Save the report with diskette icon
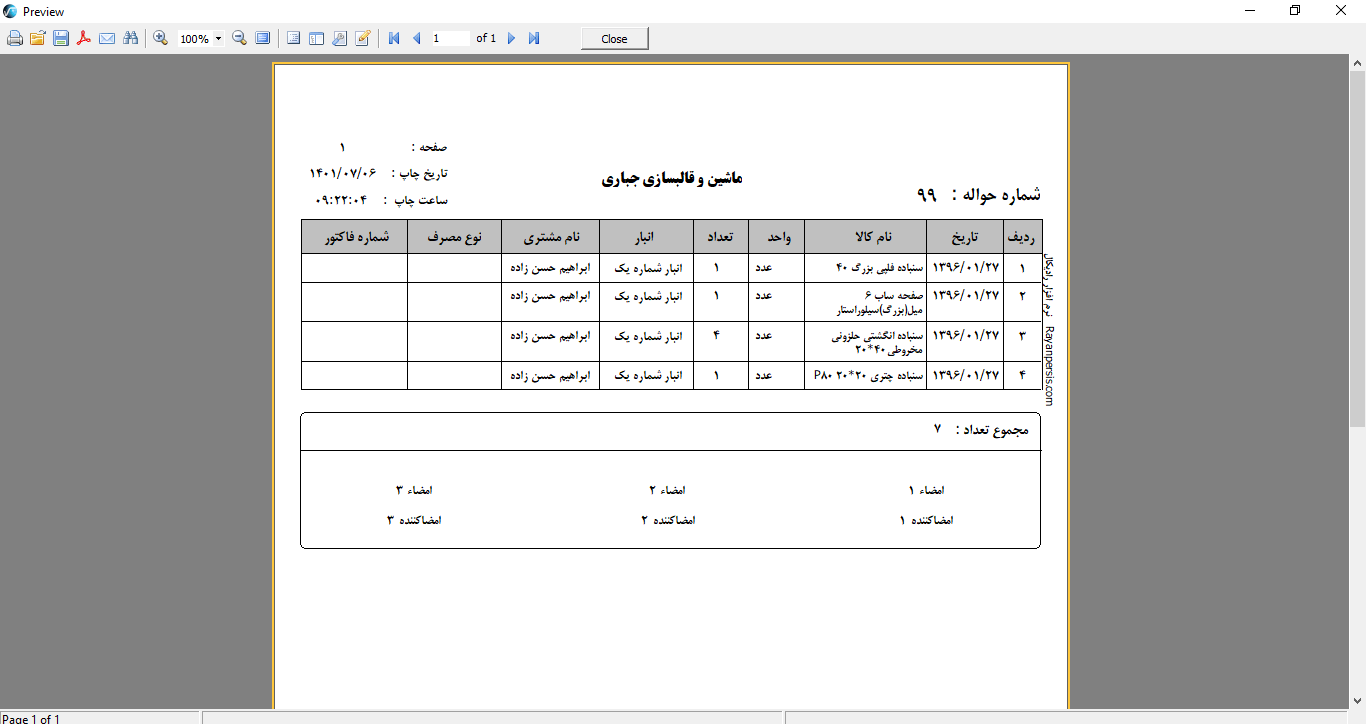The height and width of the screenshot is (724, 1366). pyautogui.click(x=61, y=38)
